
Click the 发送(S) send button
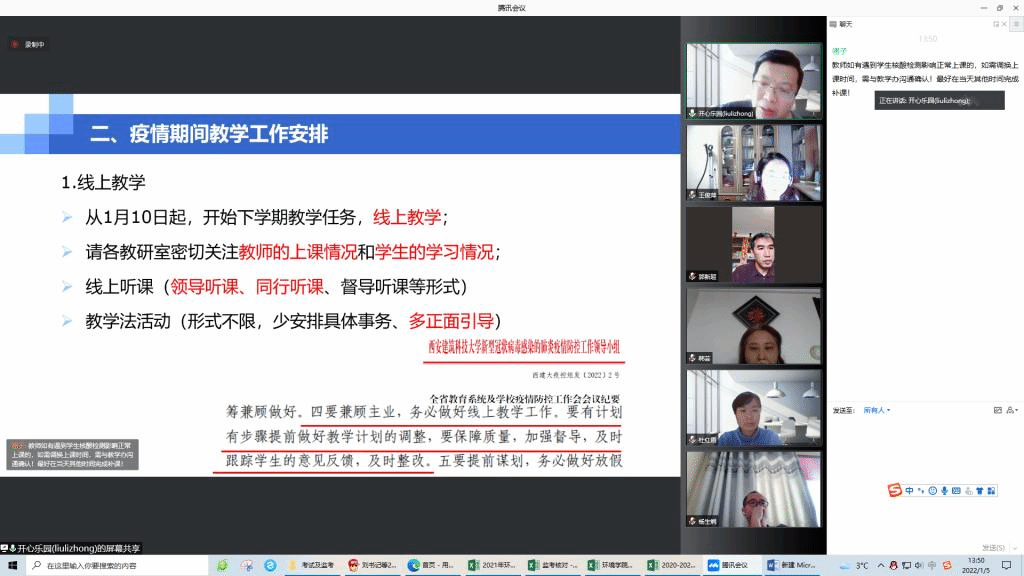coord(993,547)
